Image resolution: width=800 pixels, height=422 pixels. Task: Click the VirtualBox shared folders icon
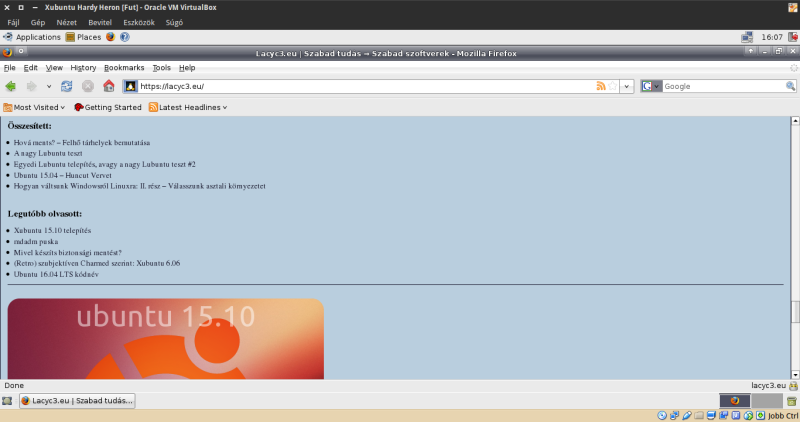(699, 415)
